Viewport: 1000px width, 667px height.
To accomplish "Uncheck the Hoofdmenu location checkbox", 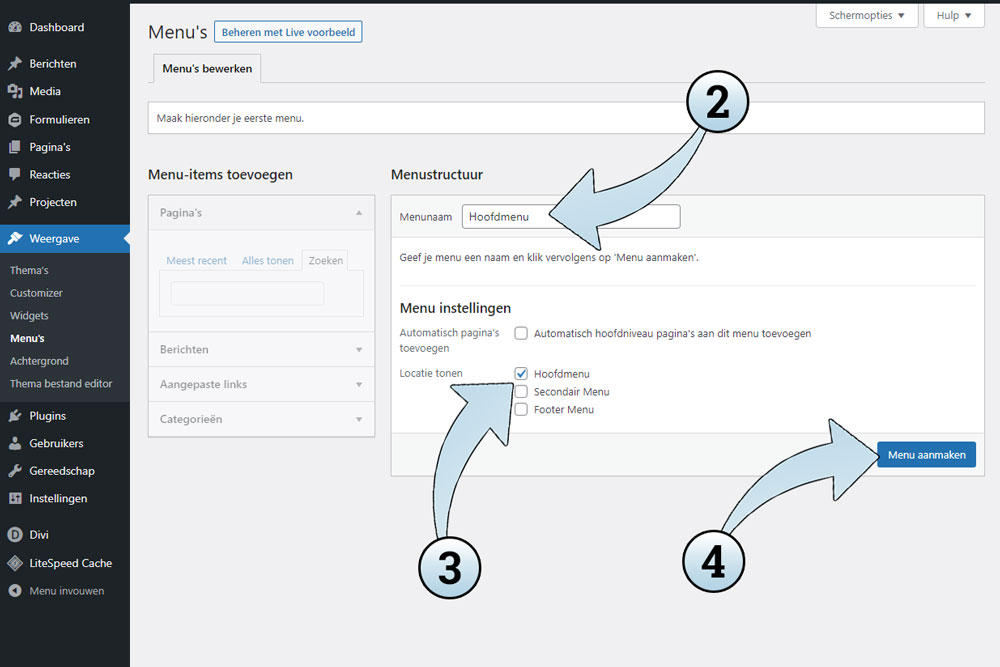I will pos(521,374).
